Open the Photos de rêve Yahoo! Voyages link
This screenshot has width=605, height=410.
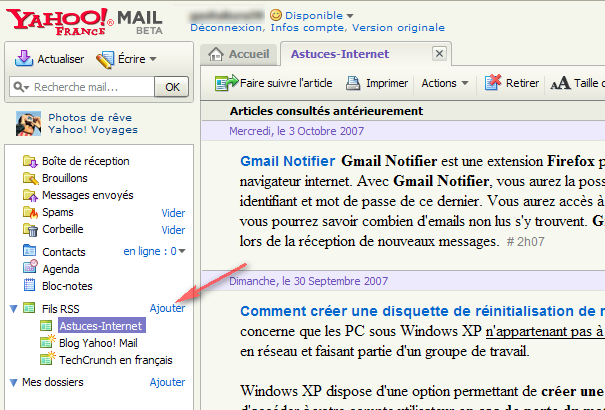tap(93, 123)
